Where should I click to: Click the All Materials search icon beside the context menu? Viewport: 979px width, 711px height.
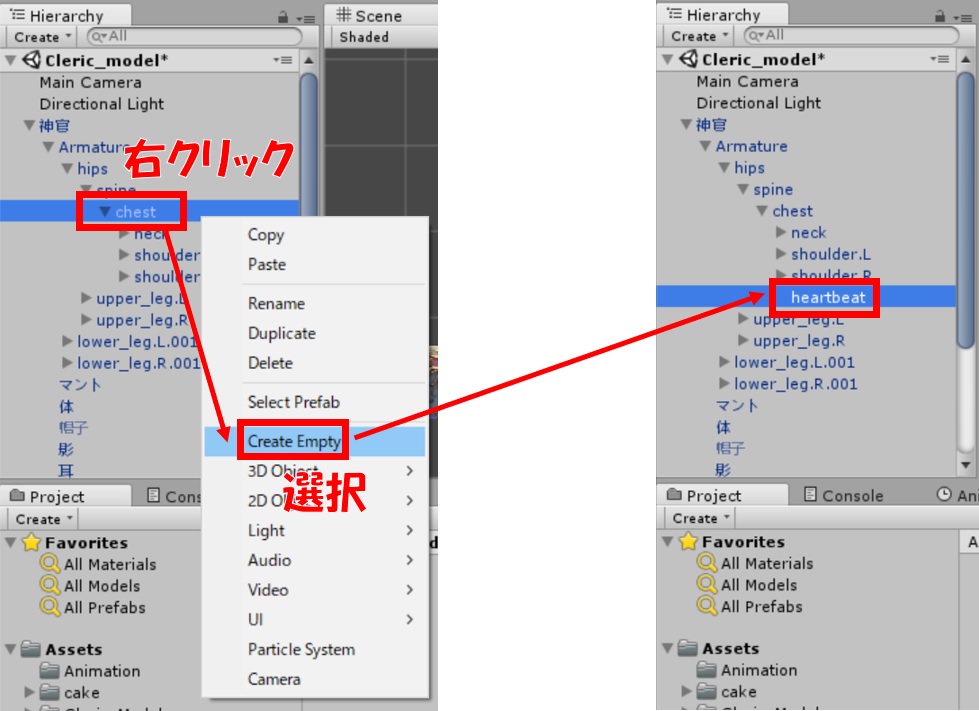pyautogui.click(x=50, y=564)
